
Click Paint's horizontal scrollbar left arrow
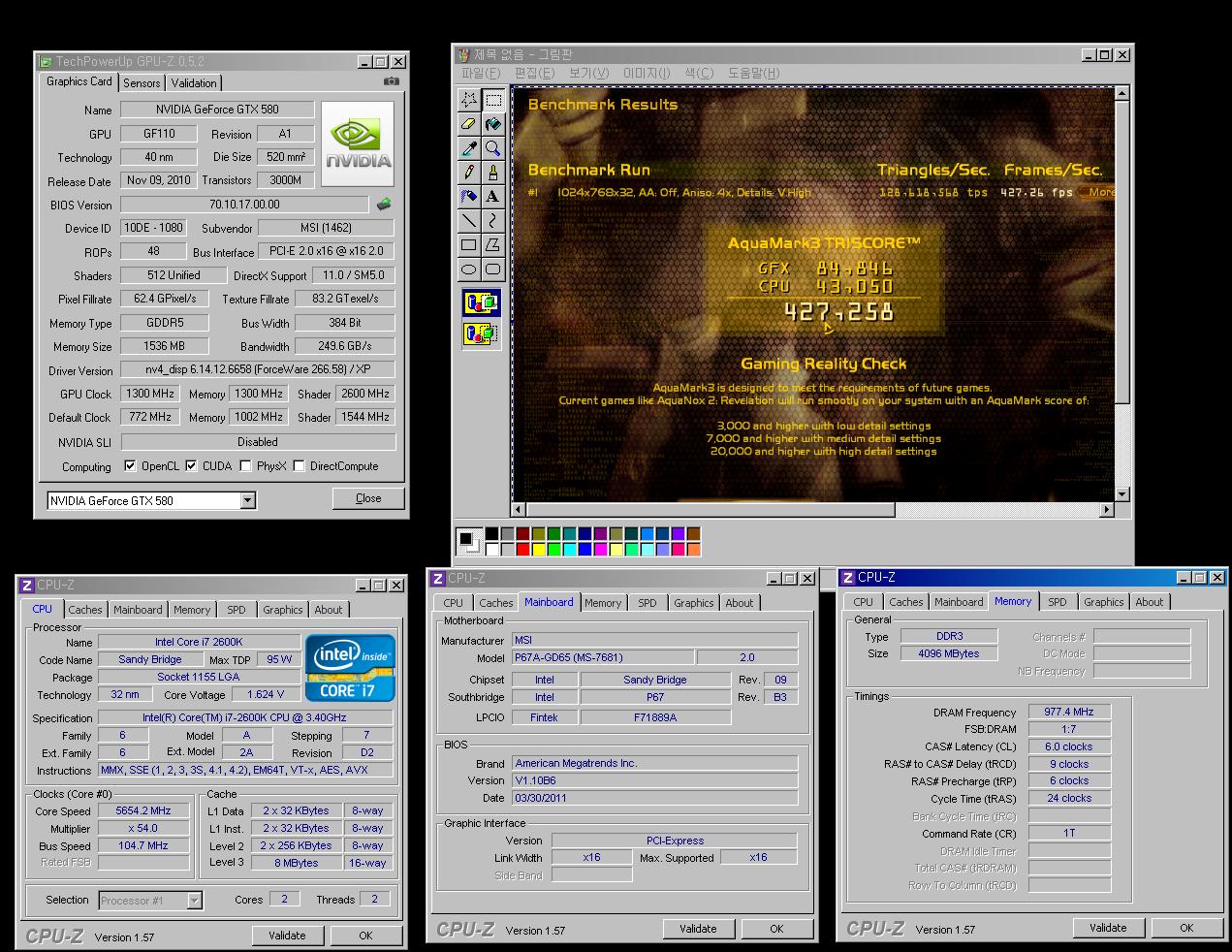tap(519, 509)
